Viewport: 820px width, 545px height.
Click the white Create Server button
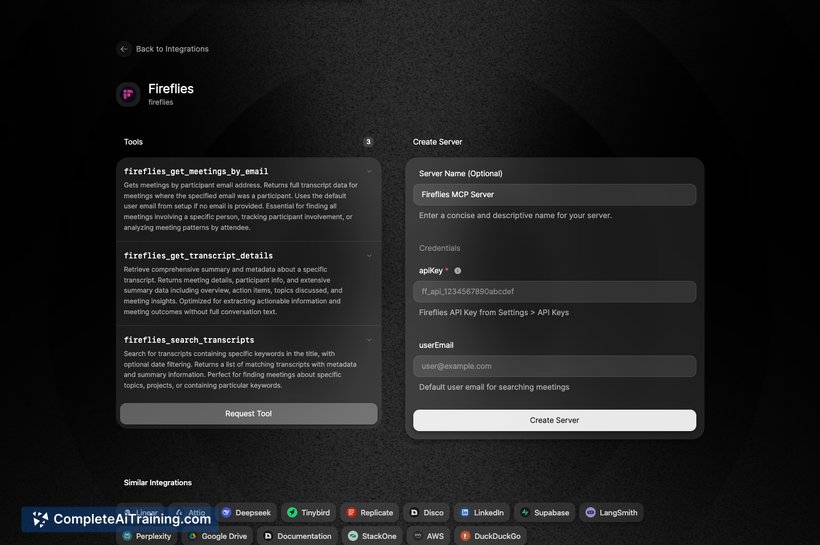click(554, 421)
